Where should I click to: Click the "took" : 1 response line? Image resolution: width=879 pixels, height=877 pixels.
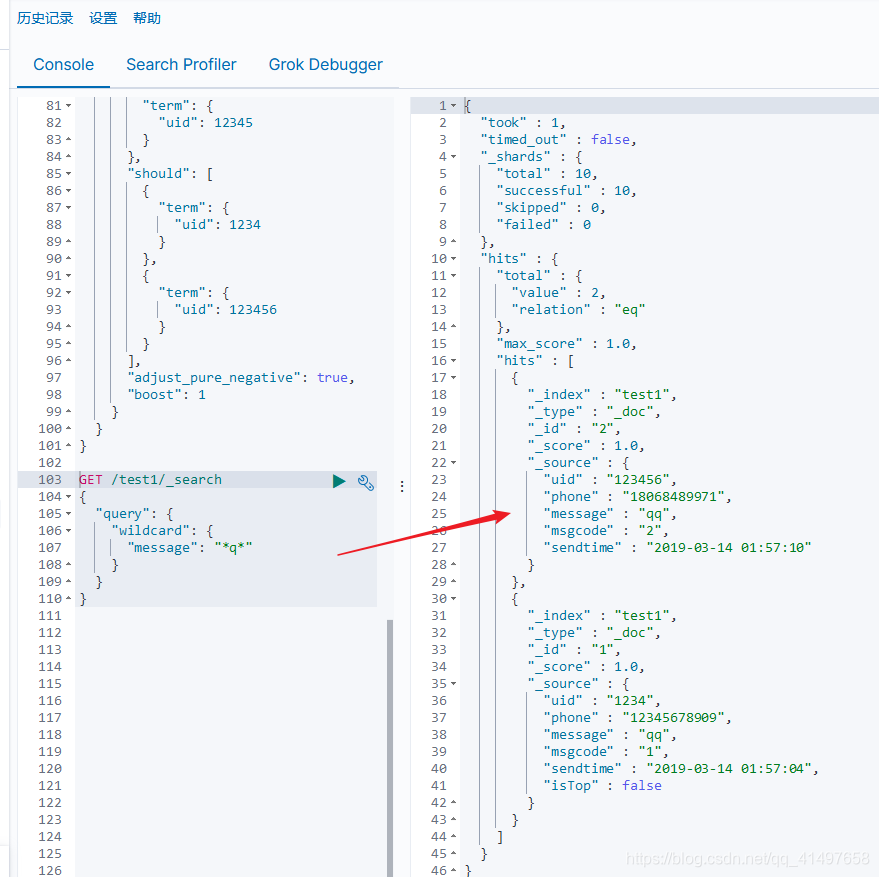coord(522,123)
